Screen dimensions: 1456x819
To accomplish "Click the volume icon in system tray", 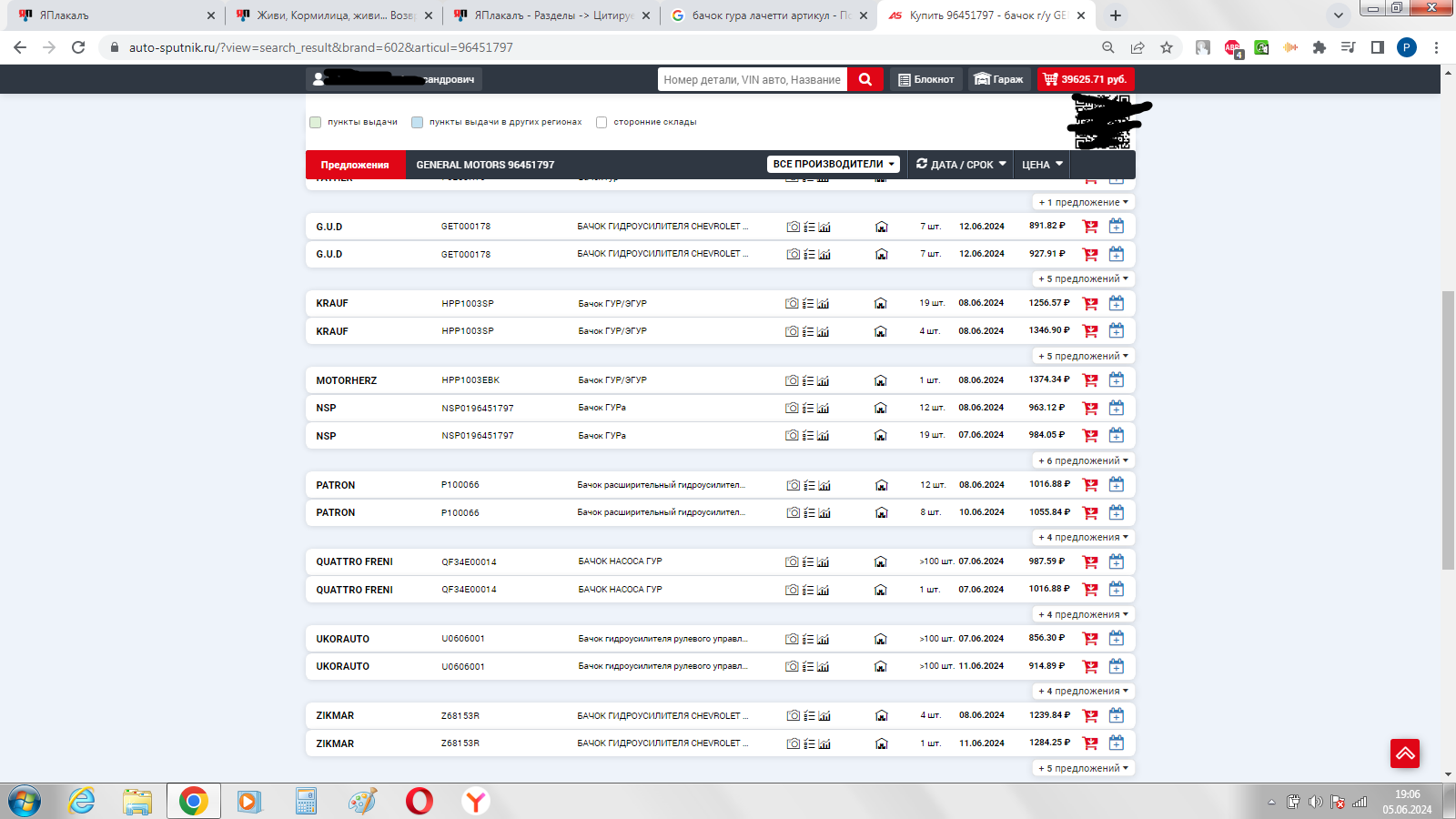I will [1315, 802].
